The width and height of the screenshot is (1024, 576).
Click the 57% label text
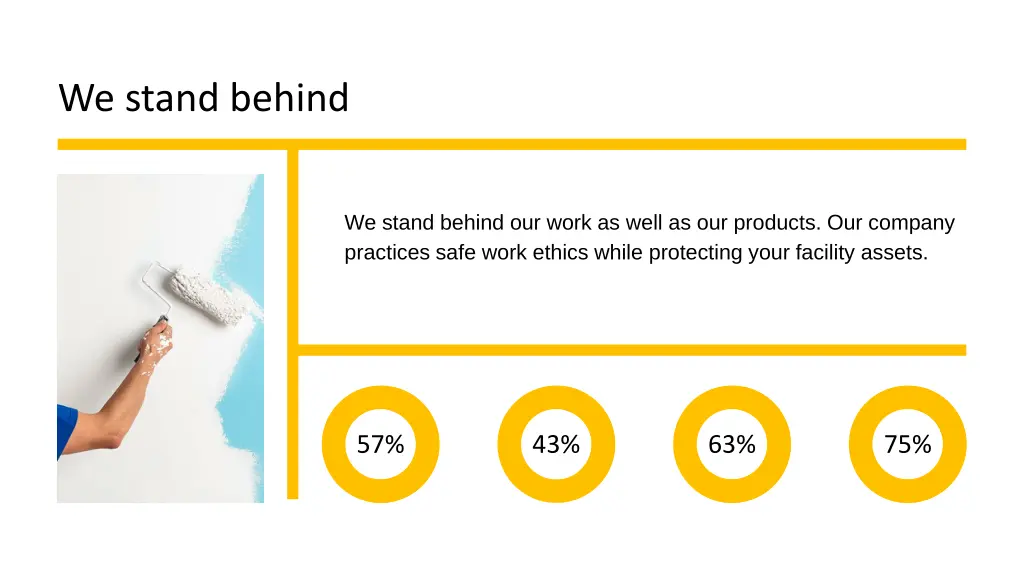coord(381,445)
